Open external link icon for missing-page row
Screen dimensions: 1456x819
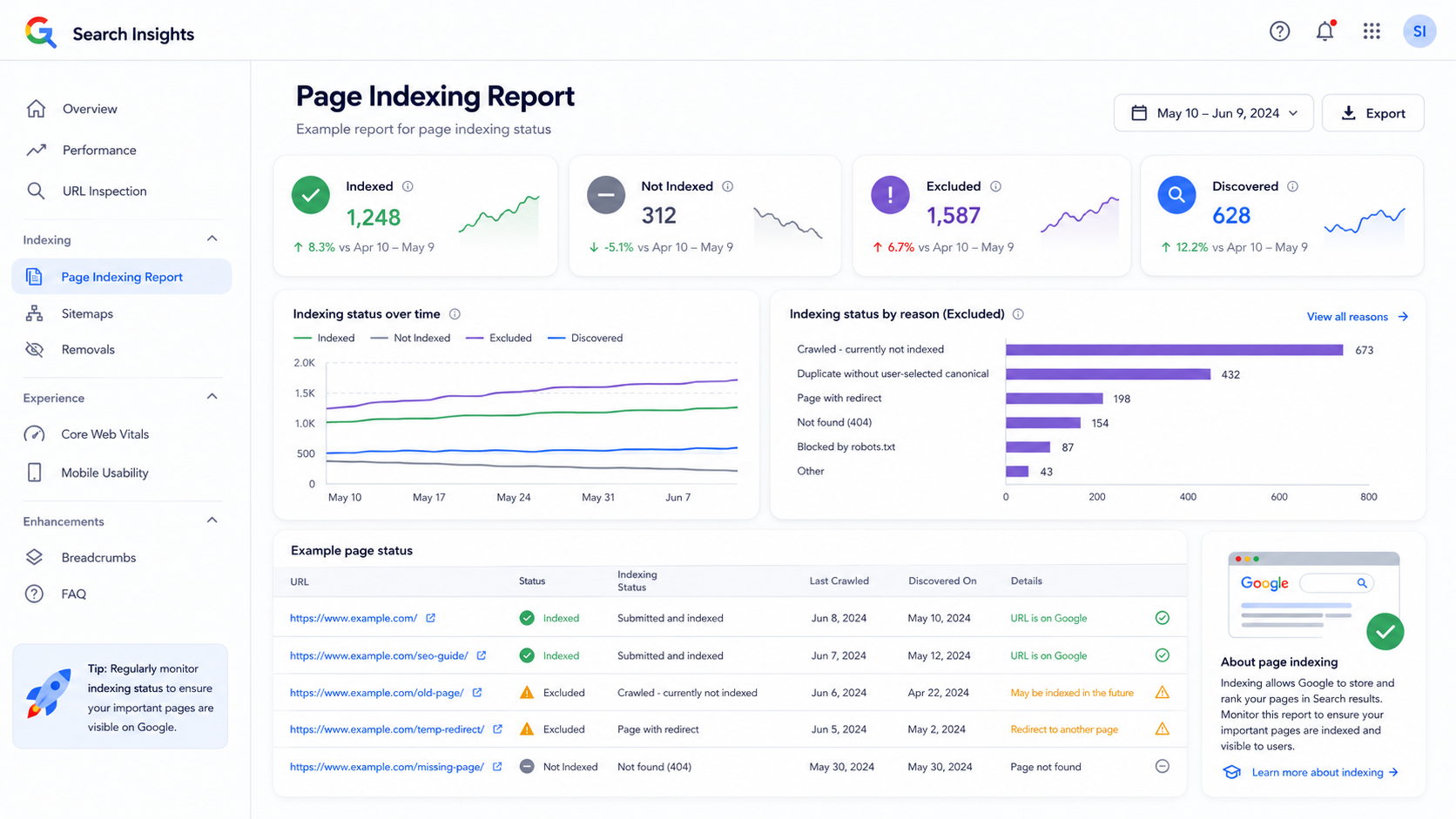pyautogui.click(x=497, y=767)
